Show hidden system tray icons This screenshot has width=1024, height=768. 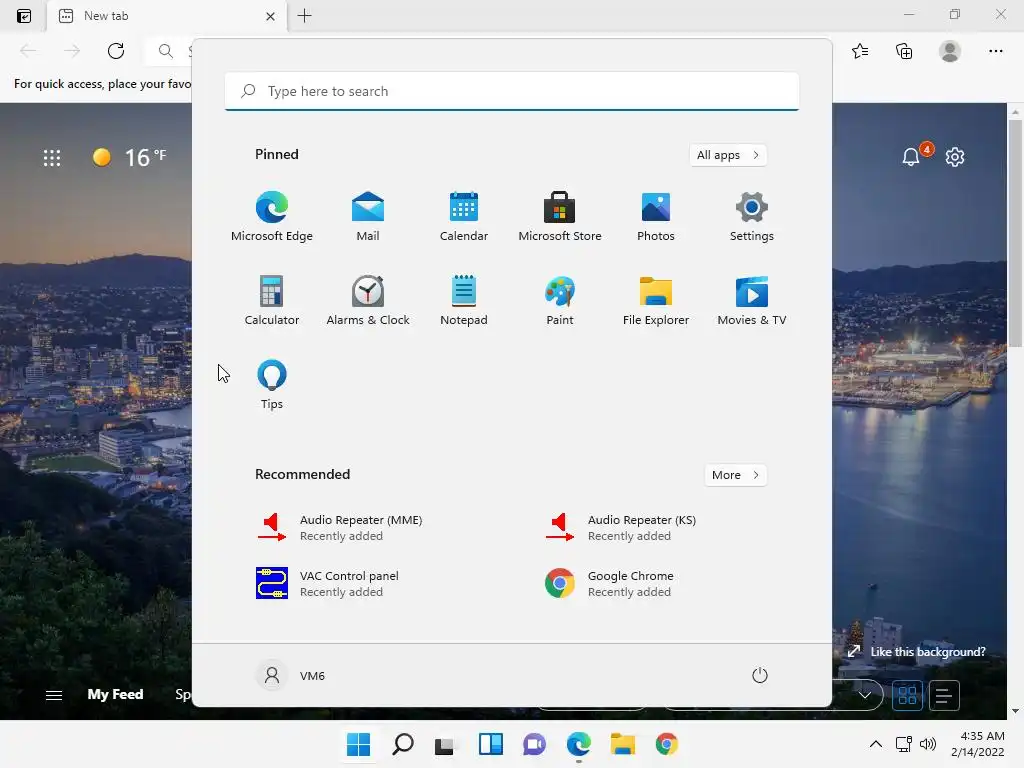[876, 744]
